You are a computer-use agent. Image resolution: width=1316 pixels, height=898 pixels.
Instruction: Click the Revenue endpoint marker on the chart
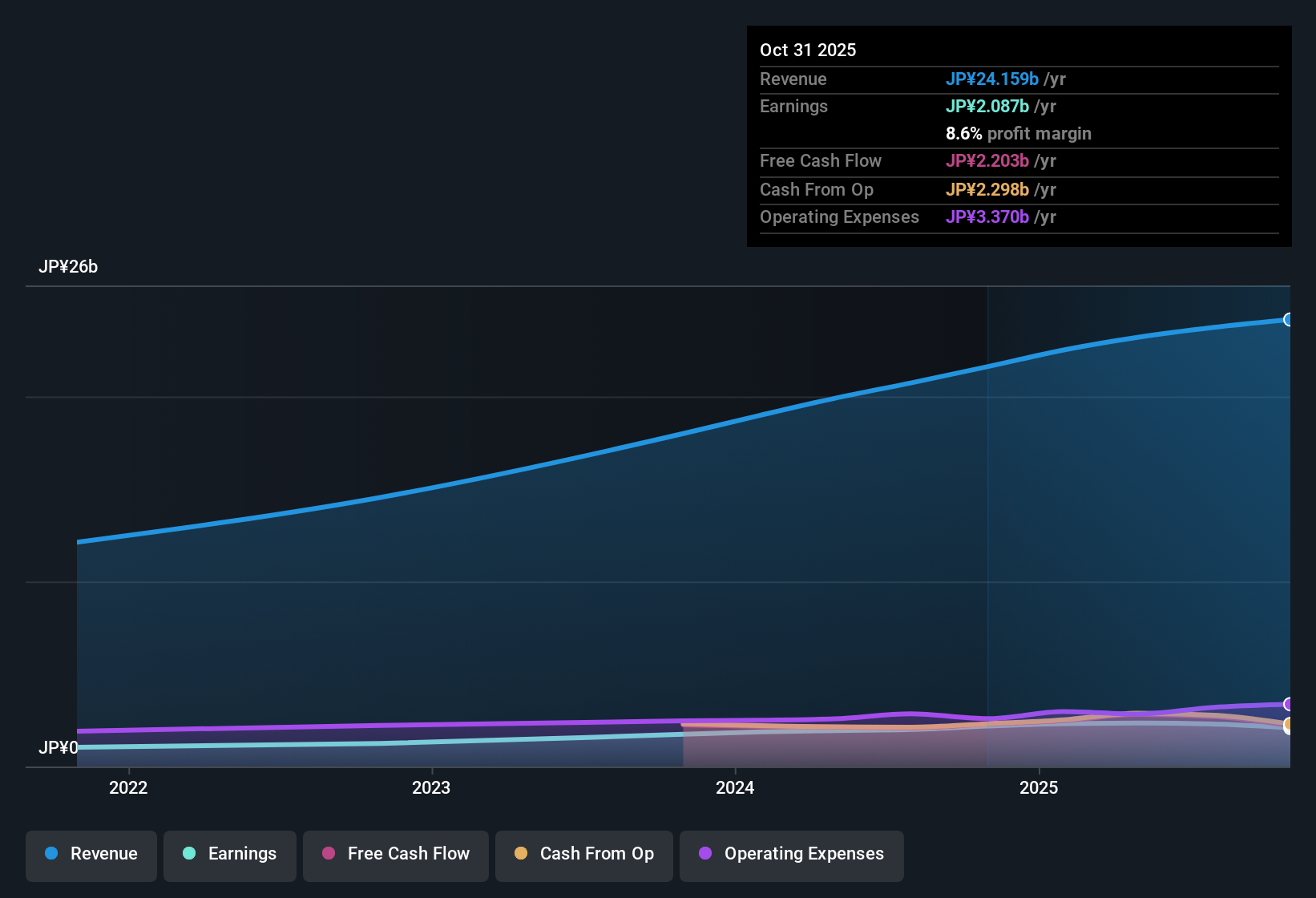[1288, 319]
